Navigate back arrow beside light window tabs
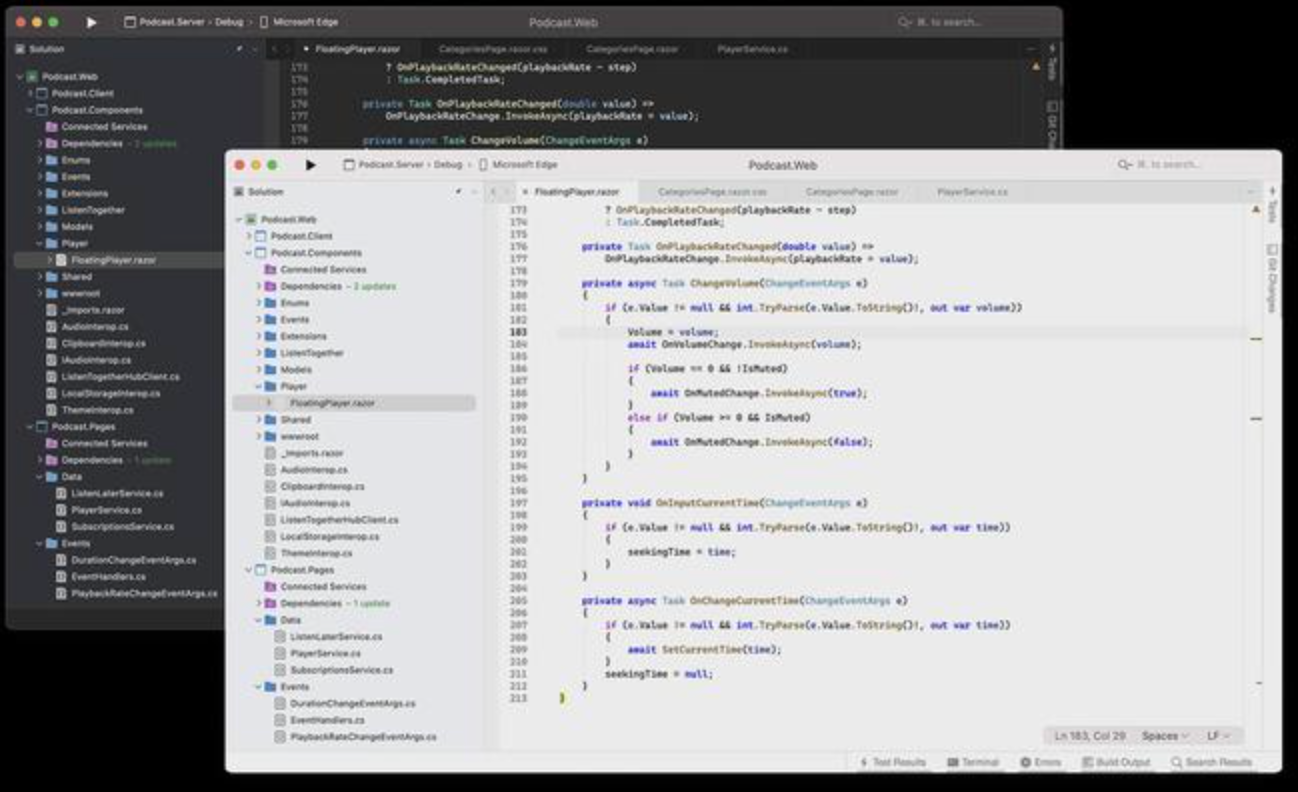This screenshot has width=1298, height=792. (x=494, y=191)
